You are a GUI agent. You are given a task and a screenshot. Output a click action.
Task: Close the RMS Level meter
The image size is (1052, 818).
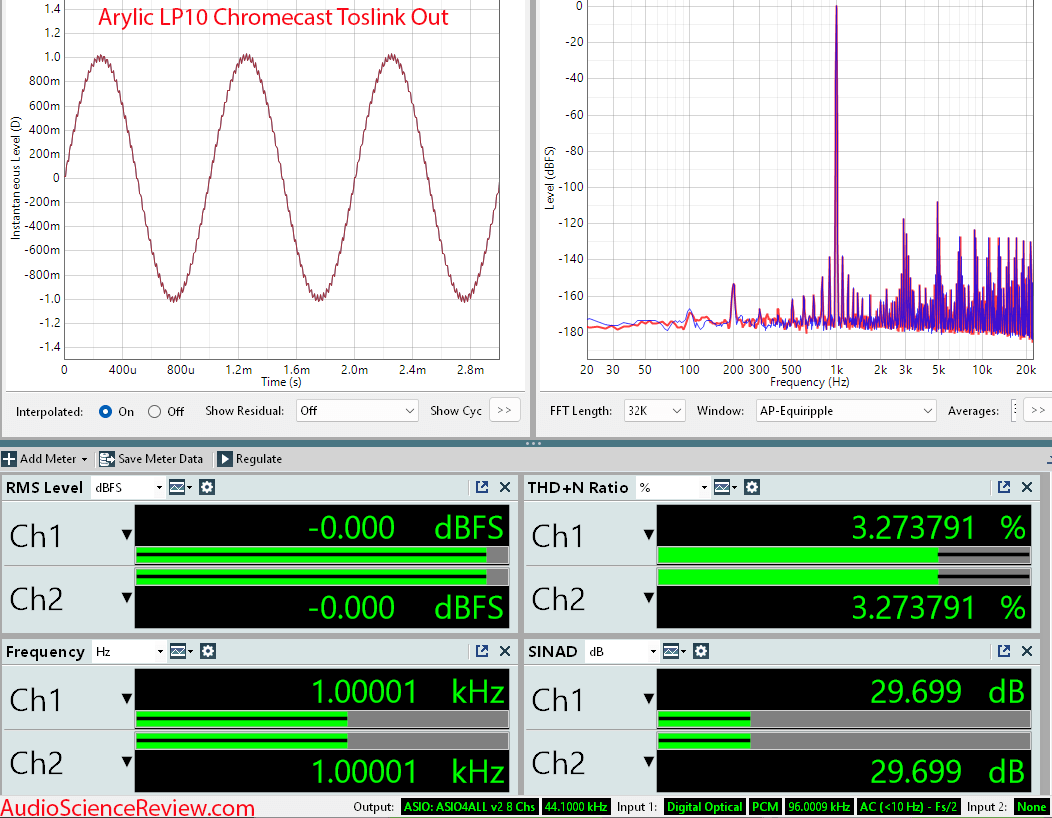tap(505, 487)
